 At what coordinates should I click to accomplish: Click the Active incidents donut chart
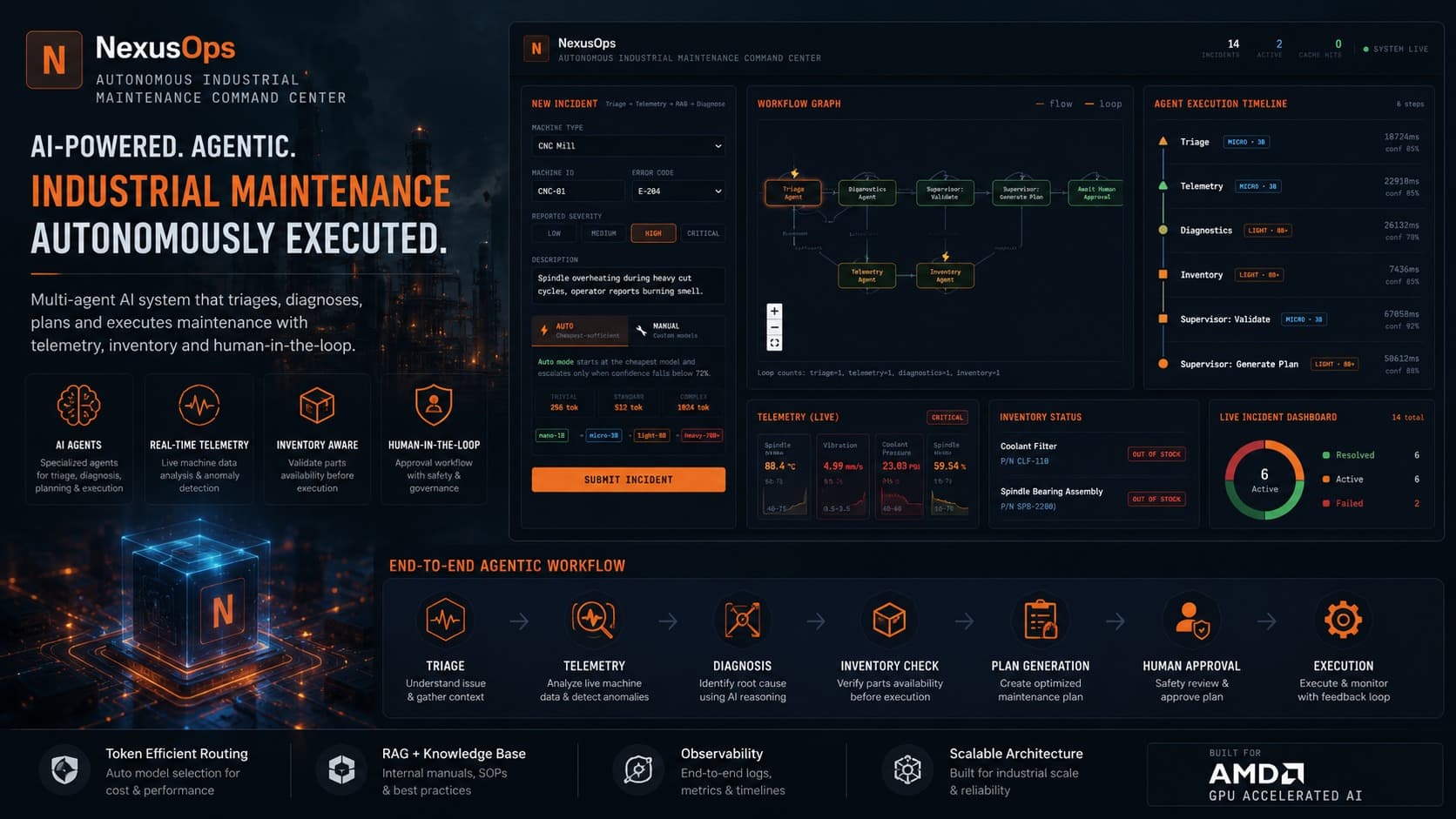click(x=1264, y=480)
